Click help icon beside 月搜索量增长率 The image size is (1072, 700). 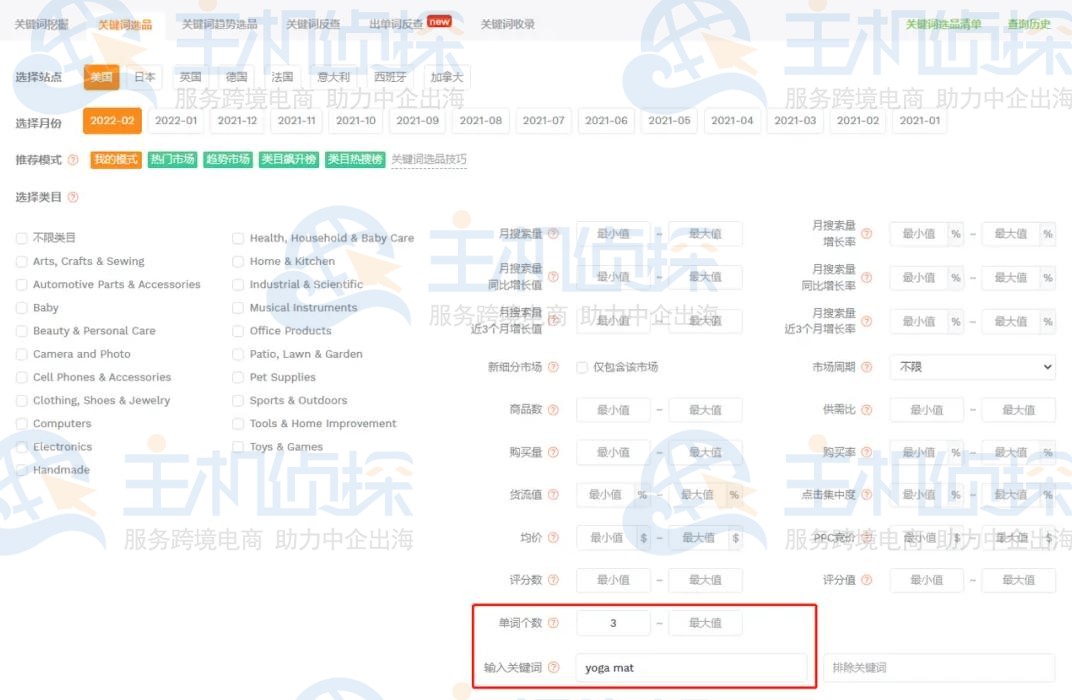coord(867,234)
